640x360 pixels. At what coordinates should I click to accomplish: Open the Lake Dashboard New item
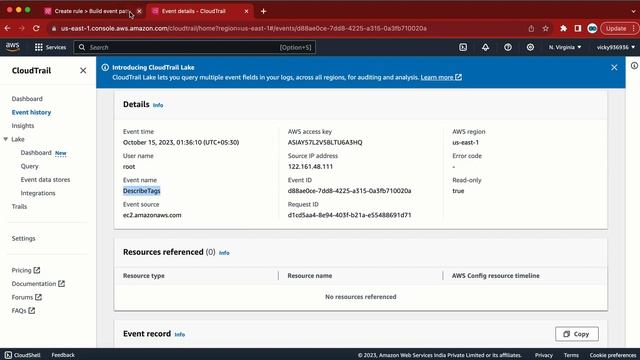43,153
